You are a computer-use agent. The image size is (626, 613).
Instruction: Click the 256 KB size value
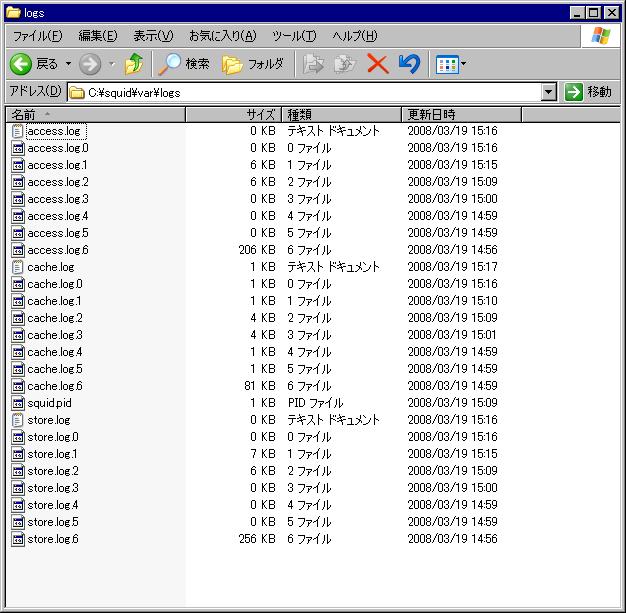coord(257,539)
